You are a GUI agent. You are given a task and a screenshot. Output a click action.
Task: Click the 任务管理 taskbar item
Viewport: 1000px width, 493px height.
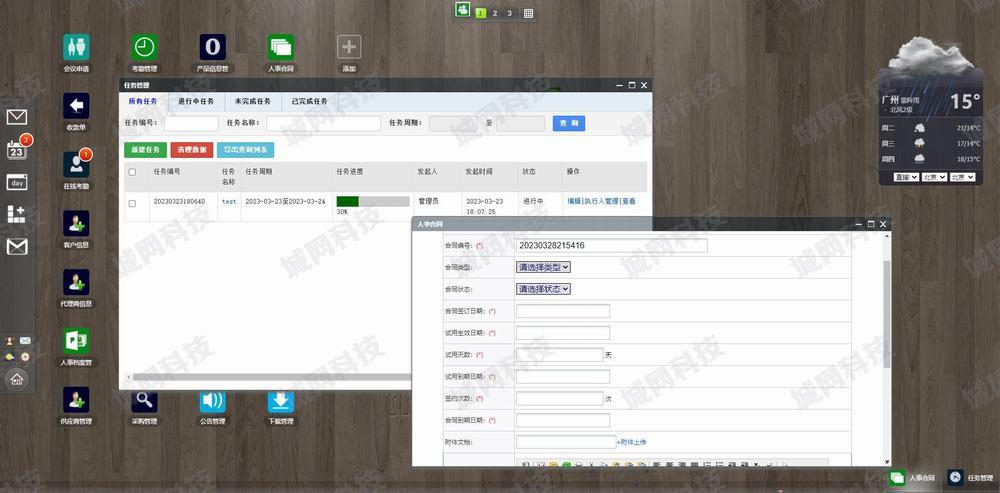(x=970, y=478)
